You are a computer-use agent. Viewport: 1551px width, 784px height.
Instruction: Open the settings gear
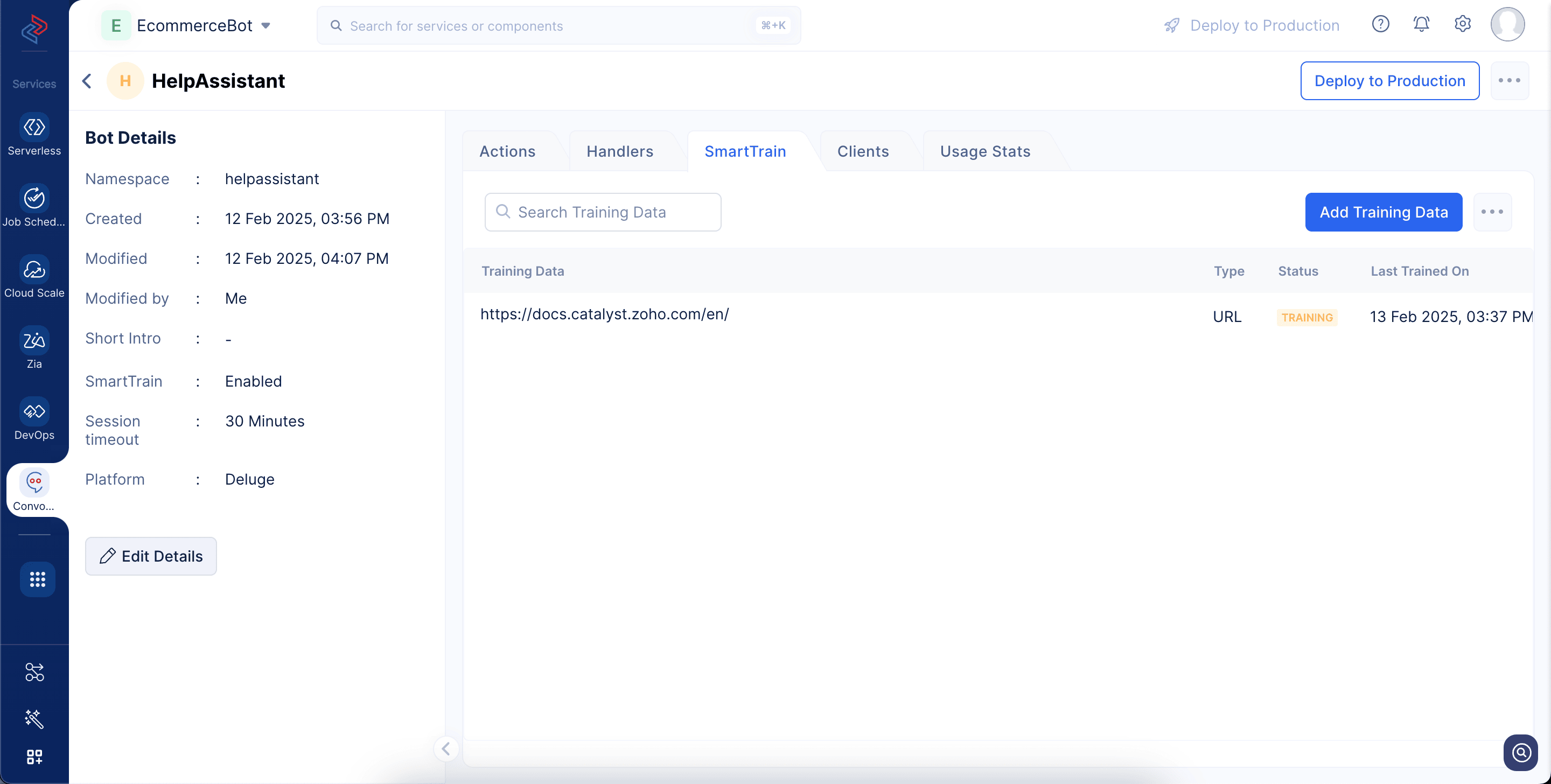pos(1463,24)
